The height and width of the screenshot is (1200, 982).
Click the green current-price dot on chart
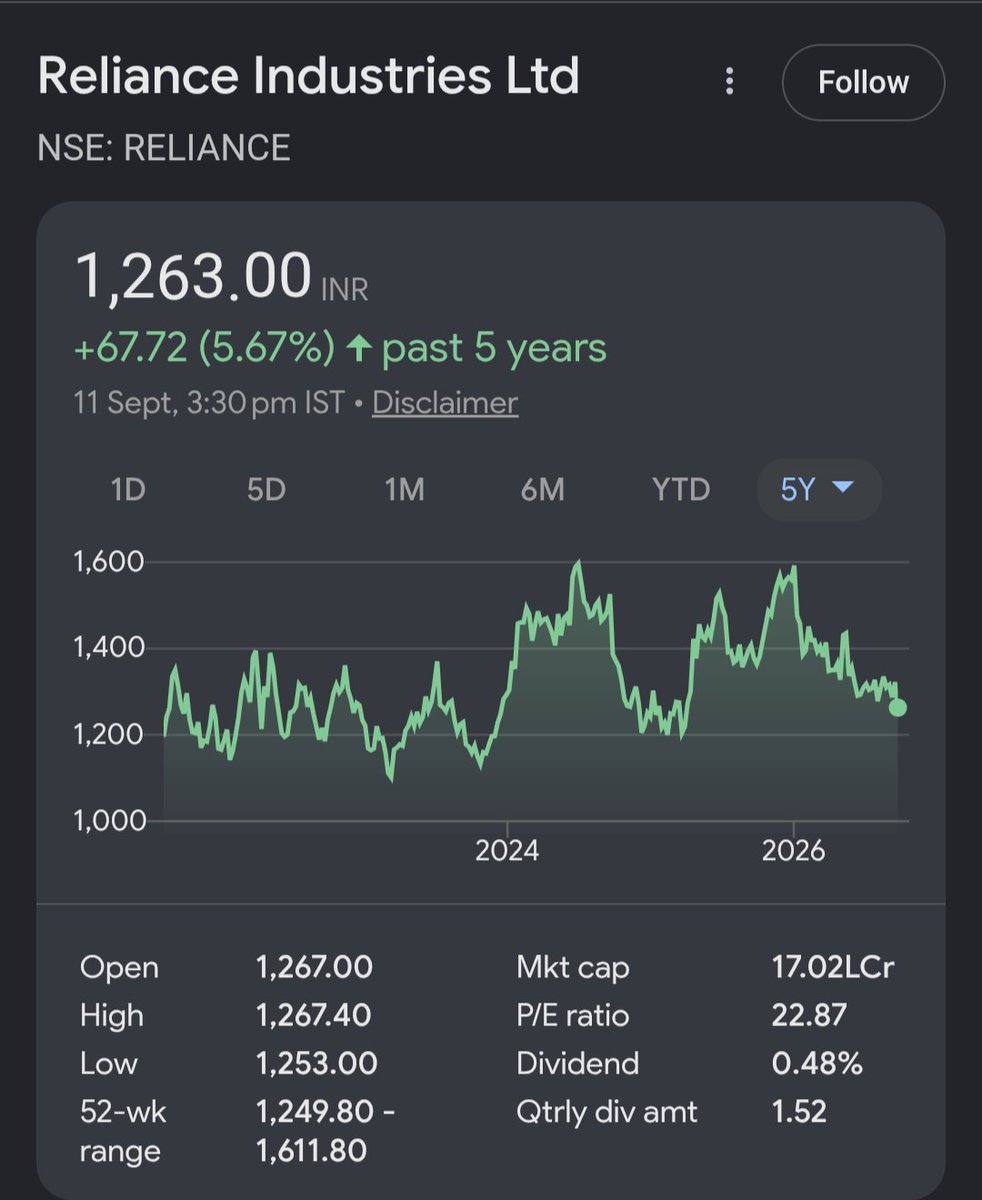pyautogui.click(x=897, y=708)
